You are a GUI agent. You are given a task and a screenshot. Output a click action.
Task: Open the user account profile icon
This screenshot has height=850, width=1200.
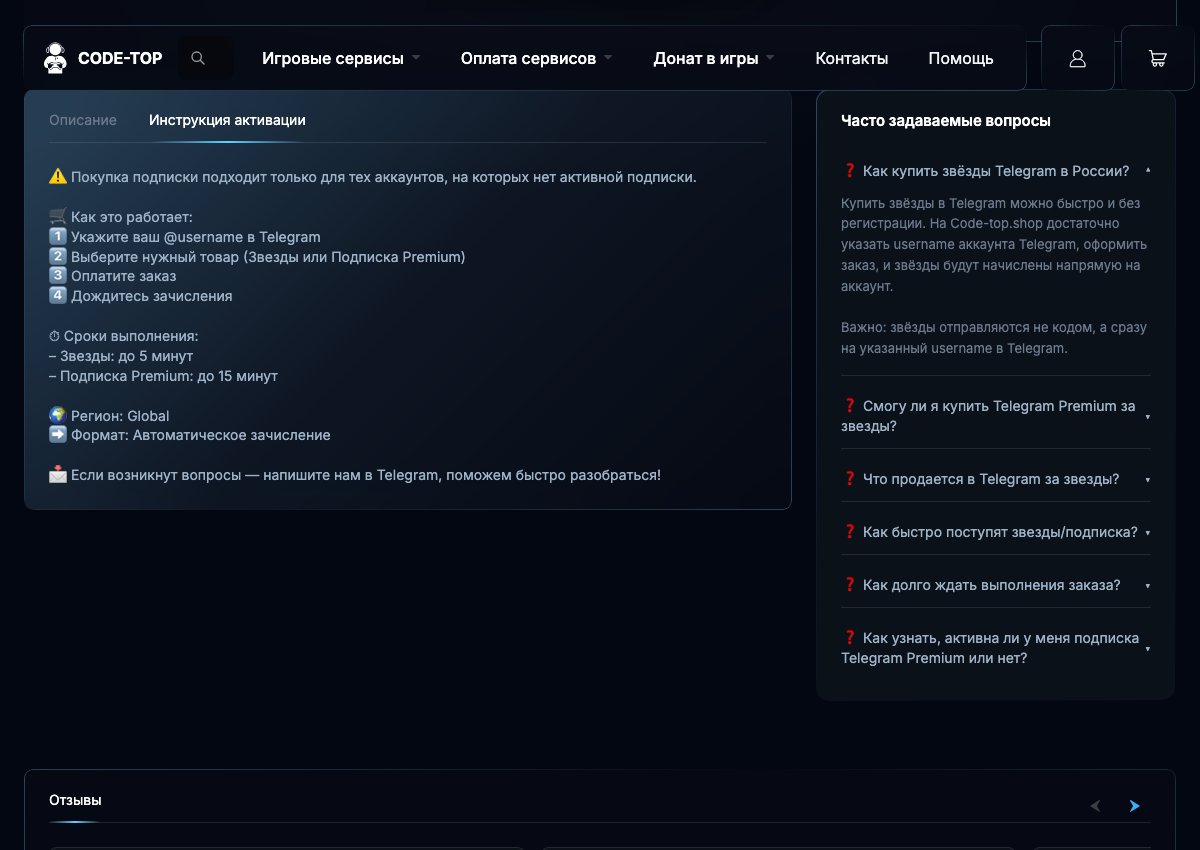click(x=1078, y=58)
